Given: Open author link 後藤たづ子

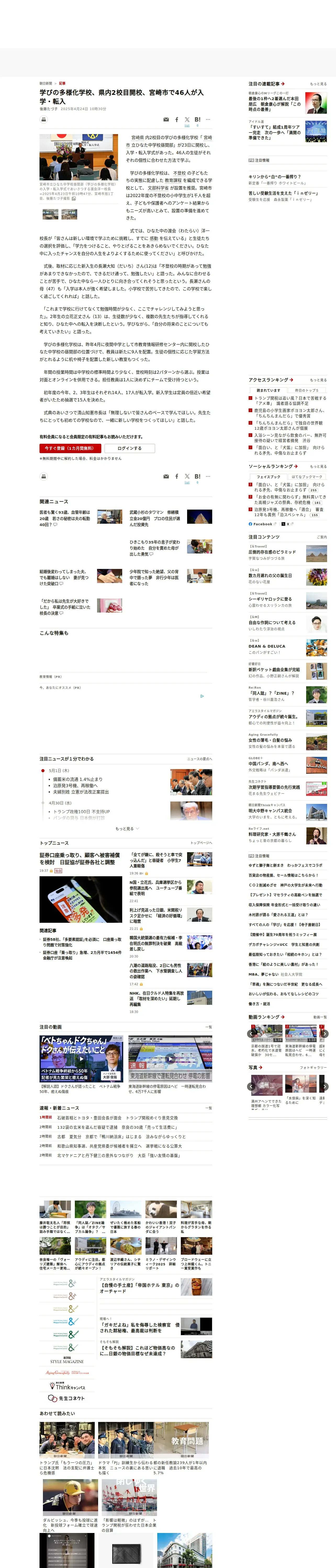Looking at the screenshot, I should point(49,109).
